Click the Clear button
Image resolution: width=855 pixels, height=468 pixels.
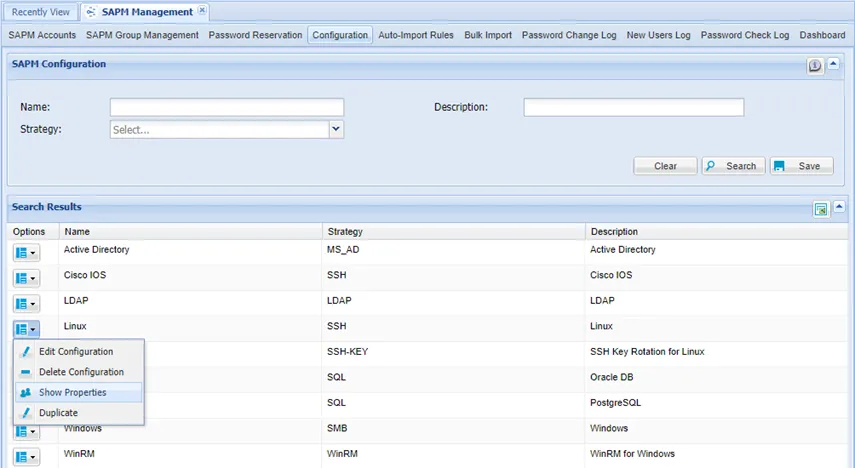pyautogui.click(x=665, y=166)
